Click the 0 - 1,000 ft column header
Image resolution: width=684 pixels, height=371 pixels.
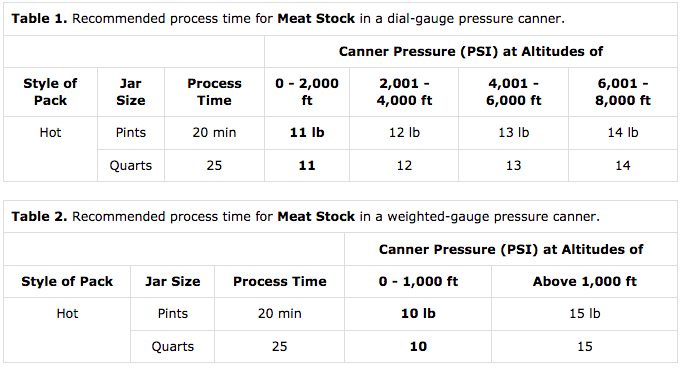(418, 282)
